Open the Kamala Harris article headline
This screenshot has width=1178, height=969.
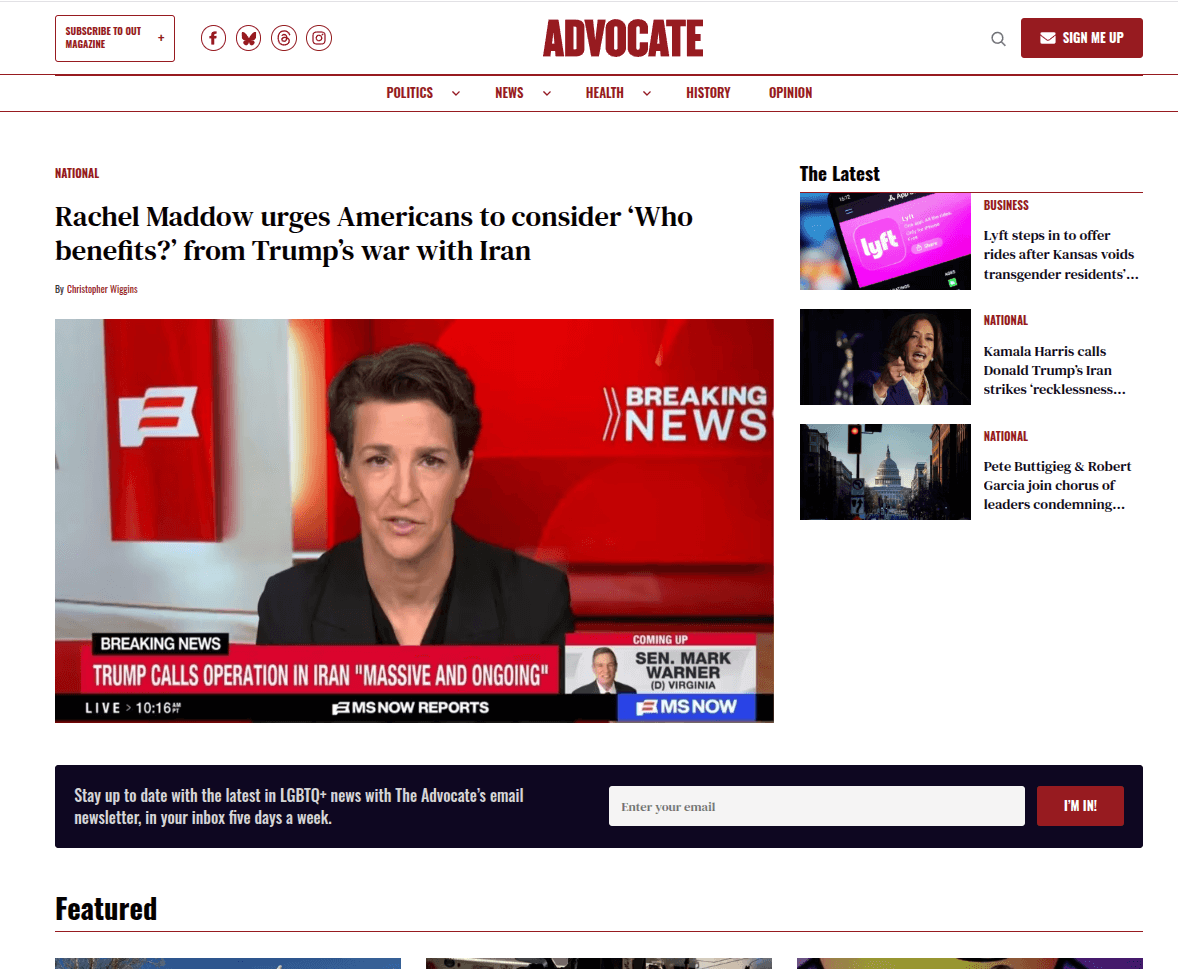tap(1056, 370)
